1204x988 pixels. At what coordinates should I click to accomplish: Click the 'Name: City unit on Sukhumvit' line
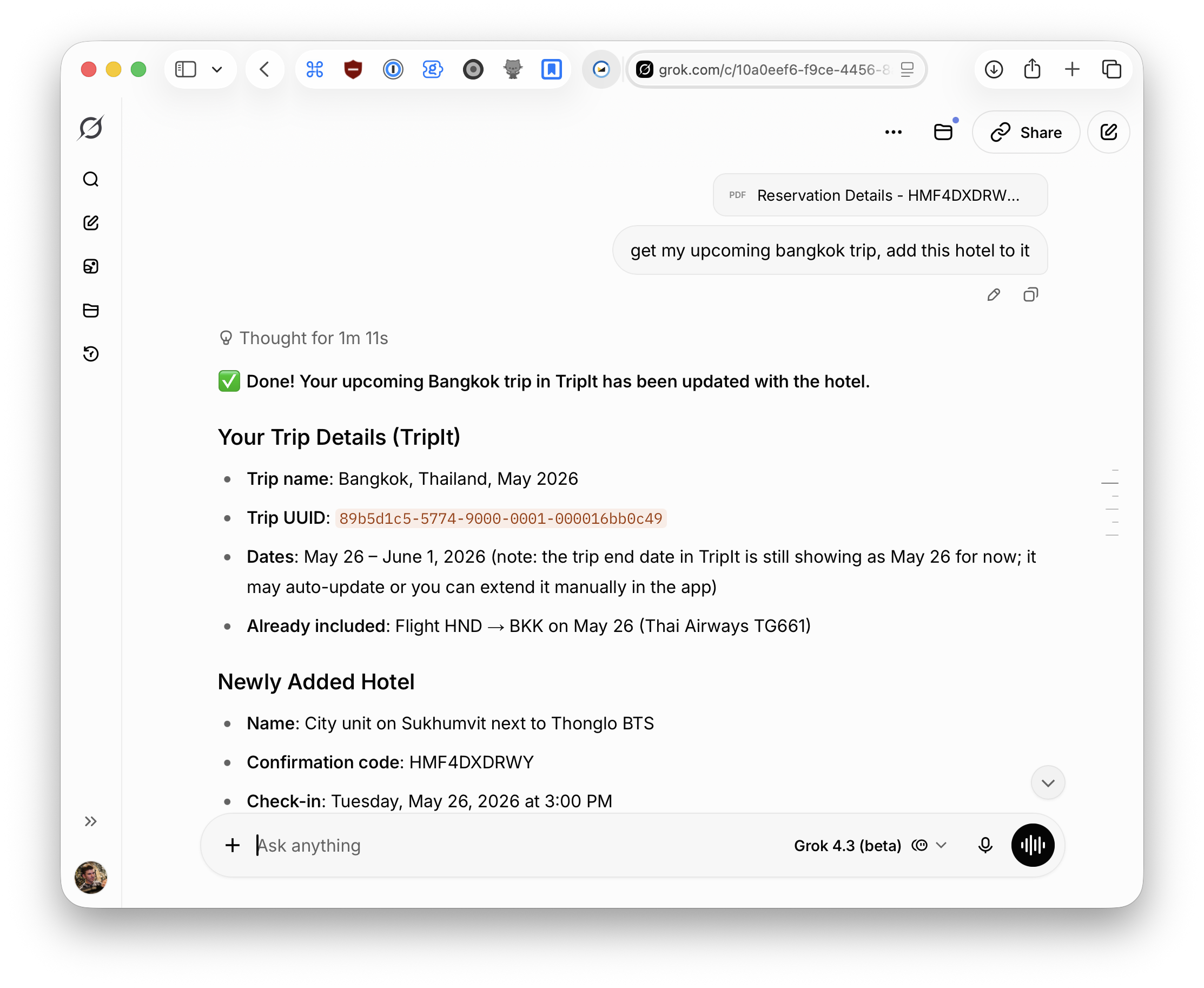(451, 723)
